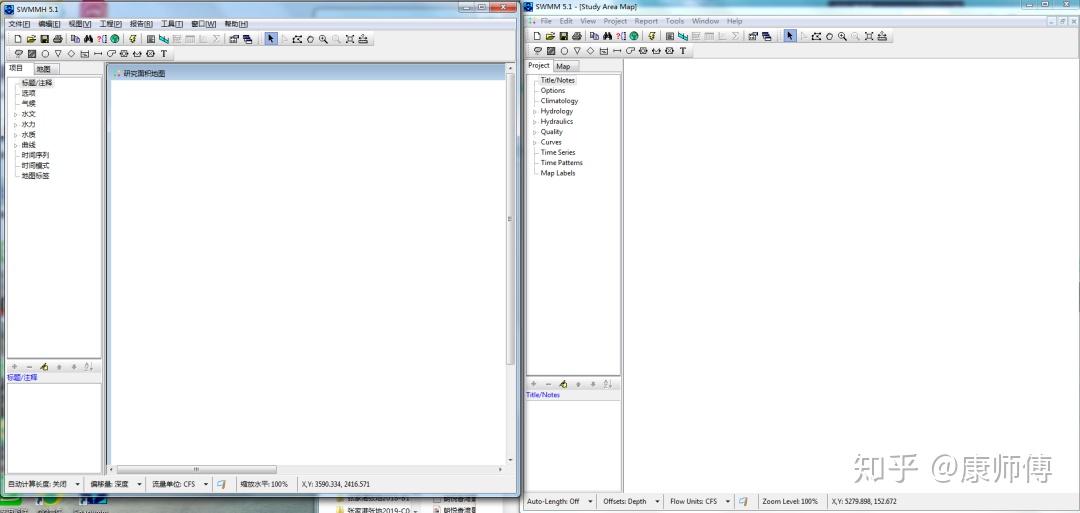The width and height of the screenshot is (1080, 513).
Task: Click New project icon in English SWMM window
Action: point(537,36)
